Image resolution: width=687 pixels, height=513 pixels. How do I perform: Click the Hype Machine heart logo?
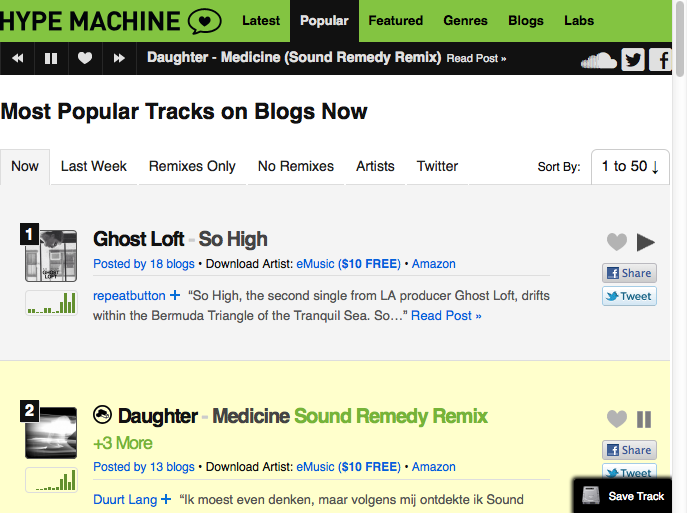(205, 20)
